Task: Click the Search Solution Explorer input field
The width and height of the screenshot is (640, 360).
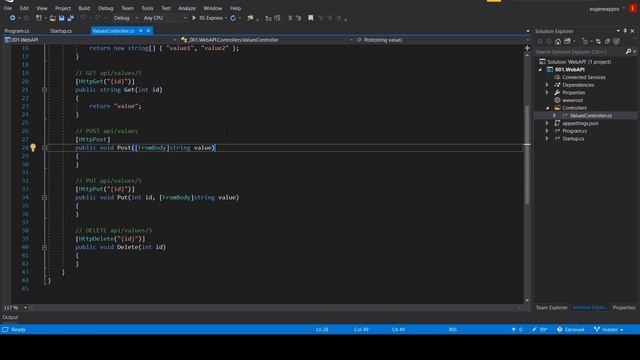Action: (x=580, y=52)
